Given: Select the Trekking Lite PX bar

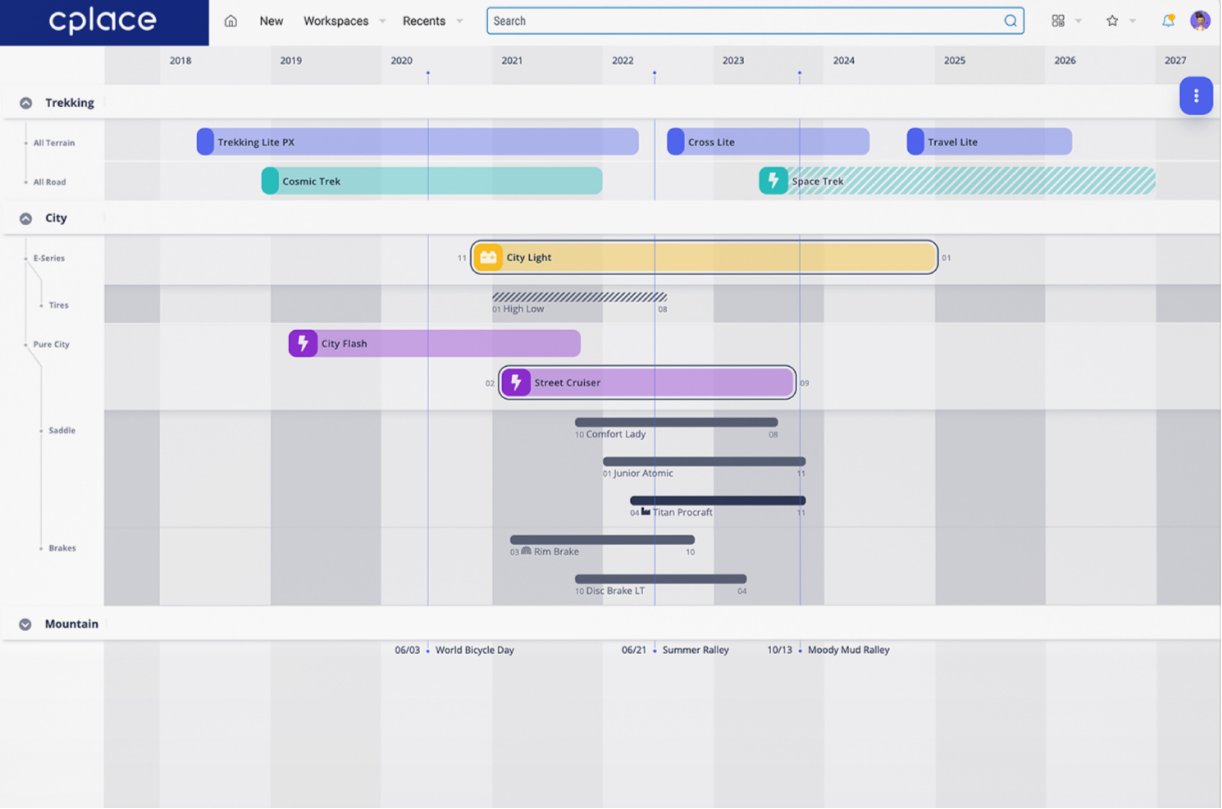Looking at the screenshot, I should point(418,142).
